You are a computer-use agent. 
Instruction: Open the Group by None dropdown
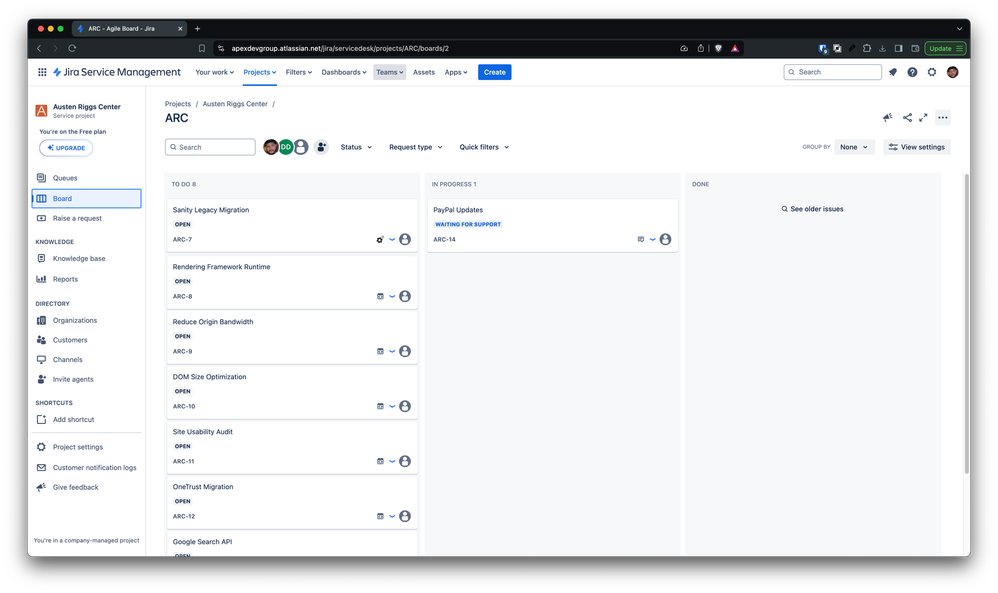(854, 147)
